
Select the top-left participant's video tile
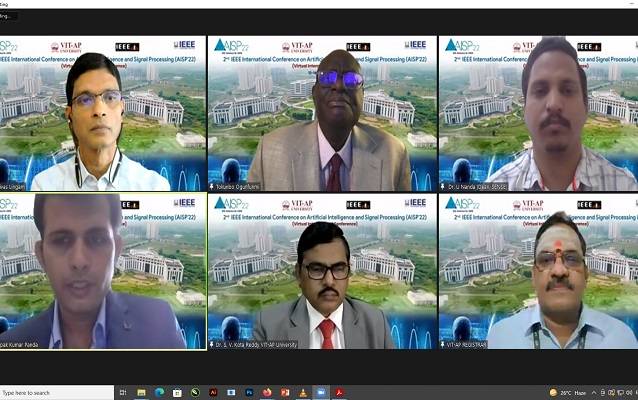pyautogui.click(x=103, y=113)
